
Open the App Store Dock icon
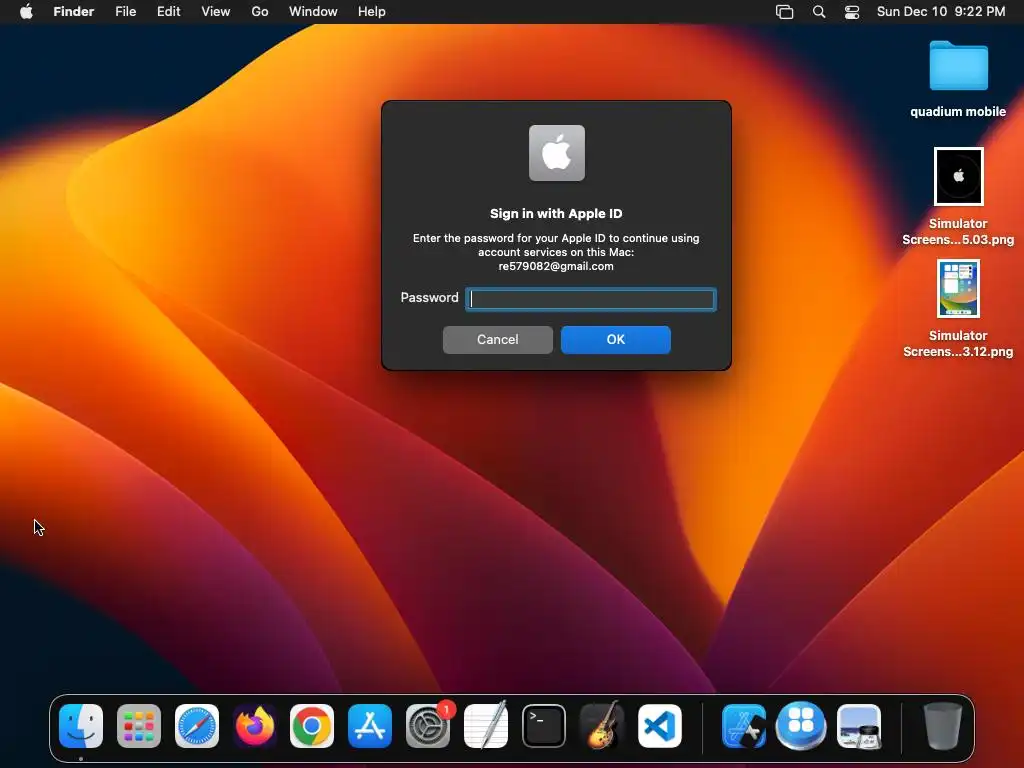pyautogui.click(x=370, y=726)
